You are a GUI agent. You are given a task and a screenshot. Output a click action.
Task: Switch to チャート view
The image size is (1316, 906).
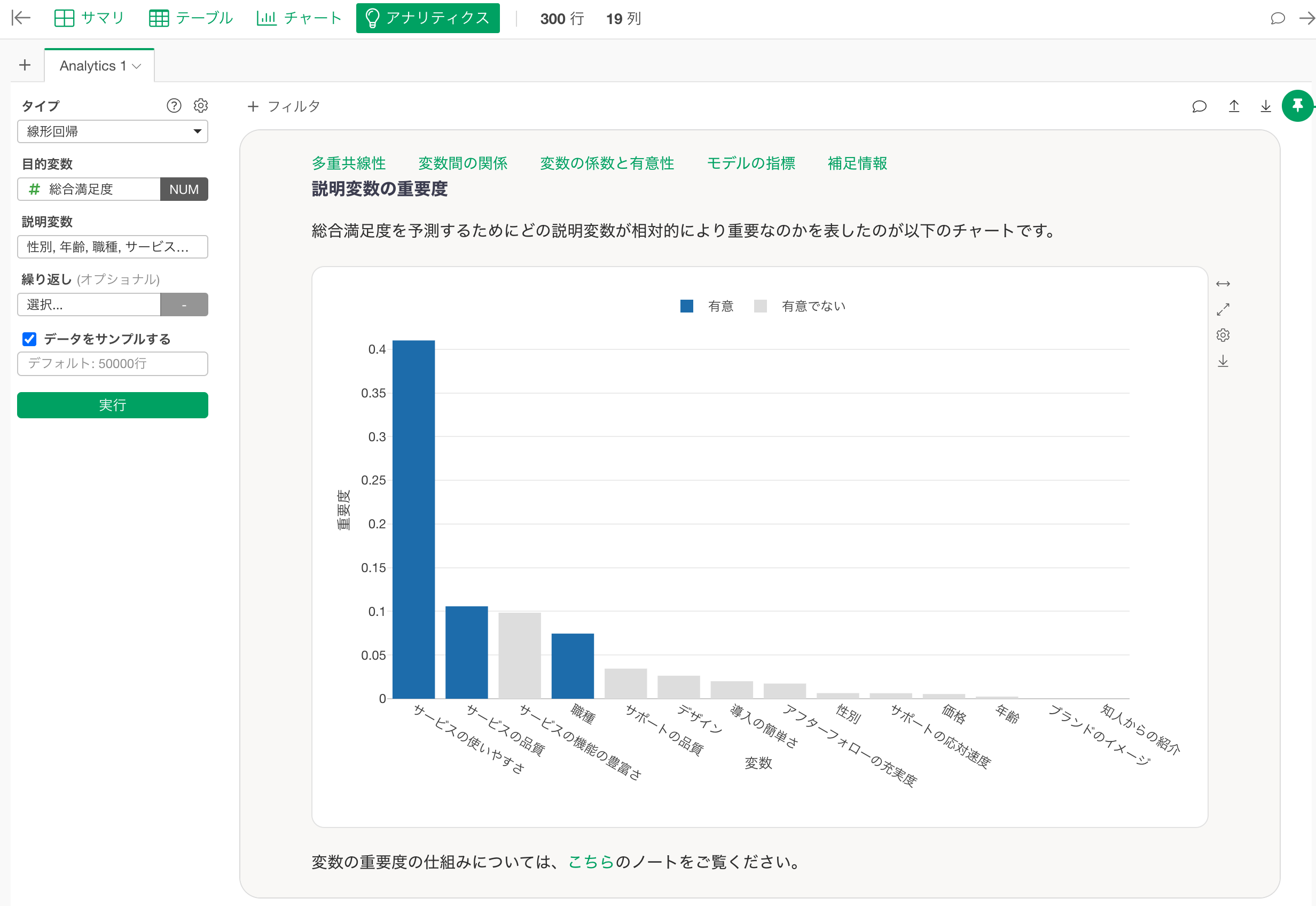[299, 18]
